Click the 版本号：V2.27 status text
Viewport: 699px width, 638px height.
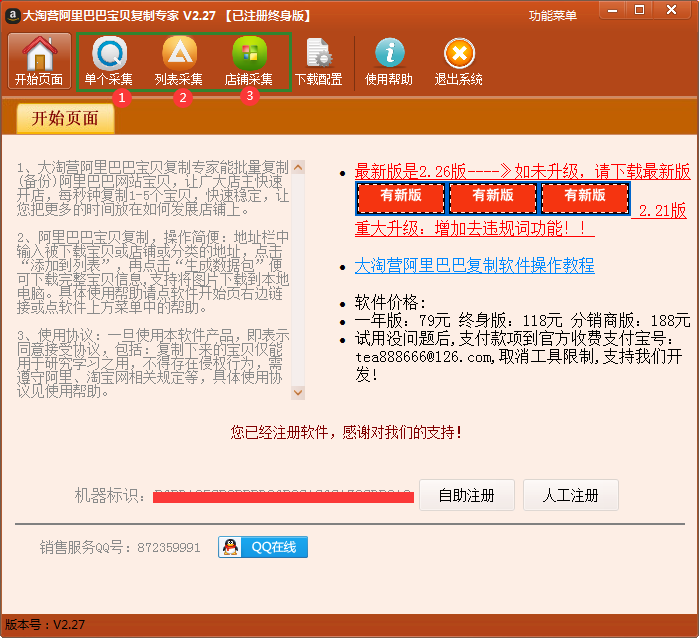click(x=45, y=625)
